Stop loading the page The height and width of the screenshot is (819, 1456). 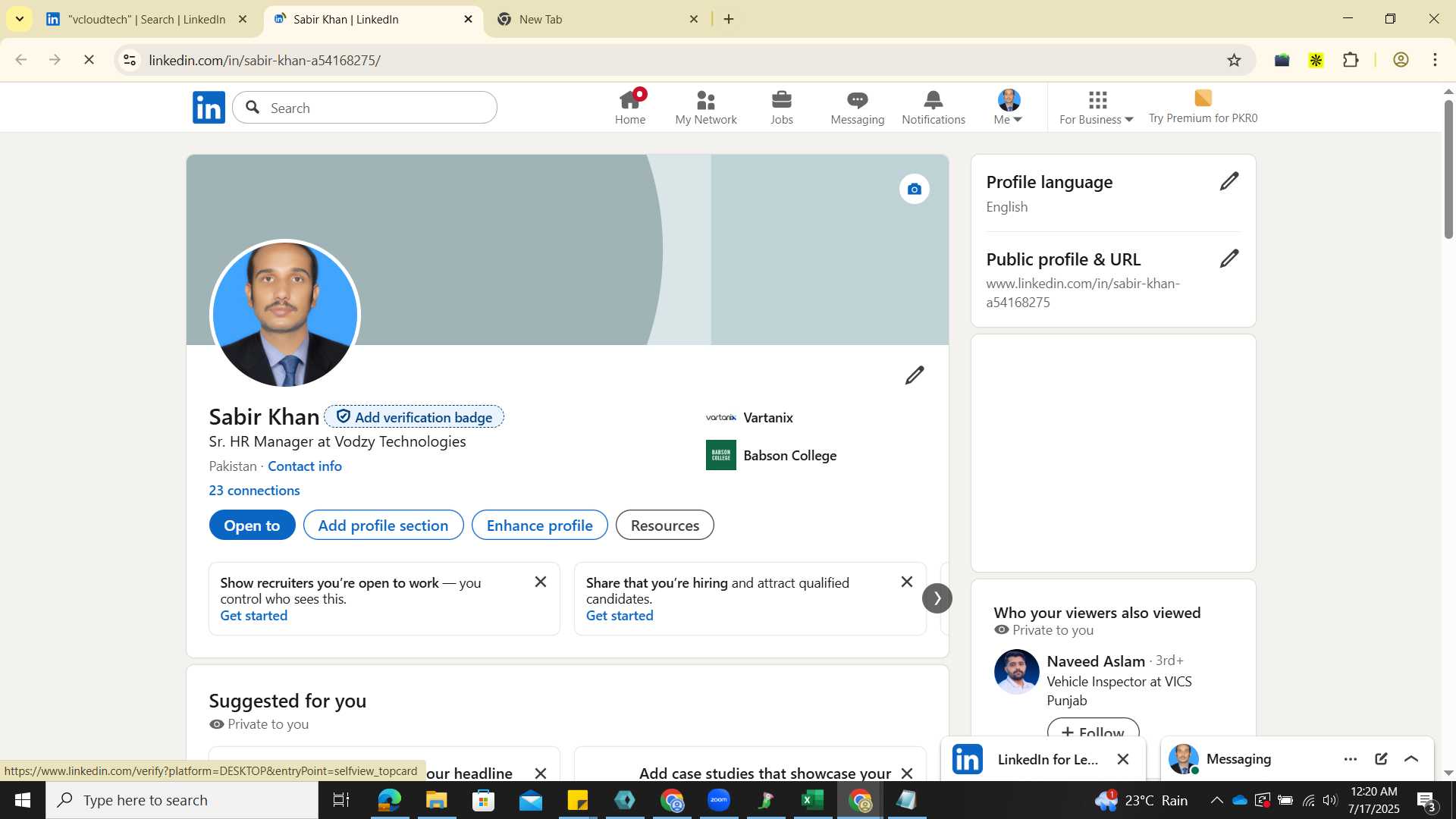point(89,60)
